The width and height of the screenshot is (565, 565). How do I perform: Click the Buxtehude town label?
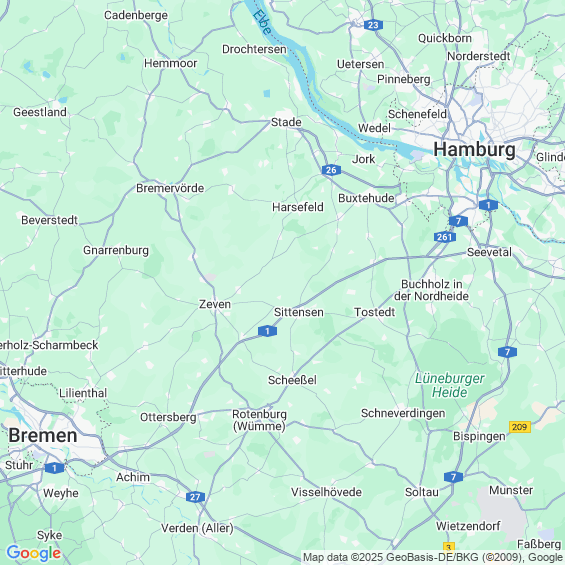tap(366, 198)
